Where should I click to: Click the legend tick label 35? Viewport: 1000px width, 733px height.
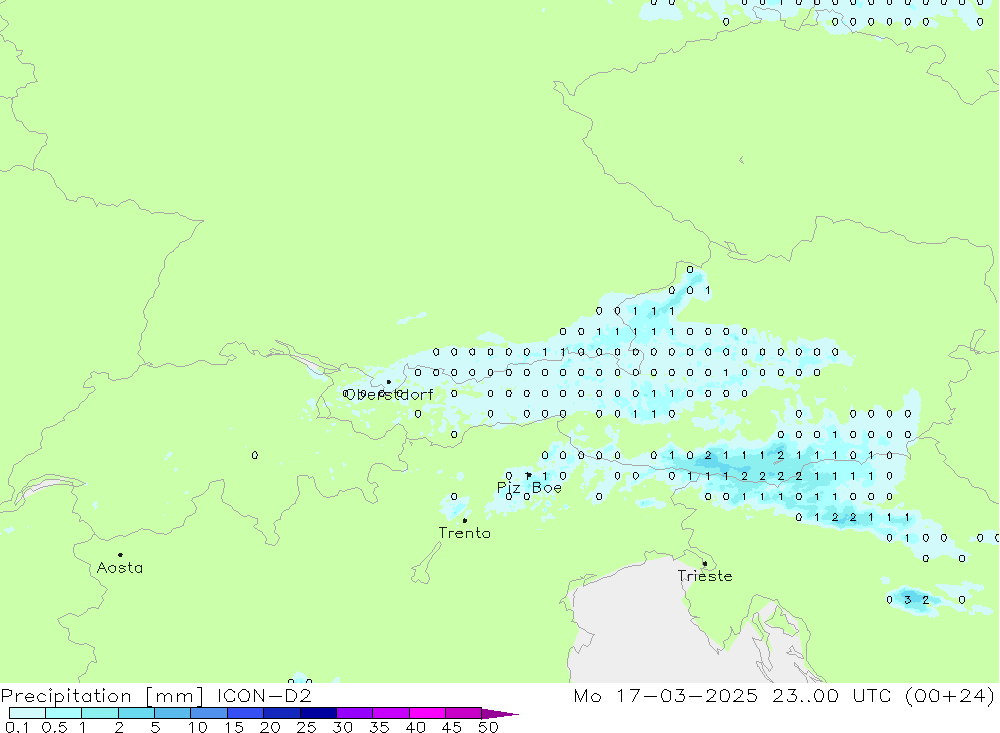(379, 727)
